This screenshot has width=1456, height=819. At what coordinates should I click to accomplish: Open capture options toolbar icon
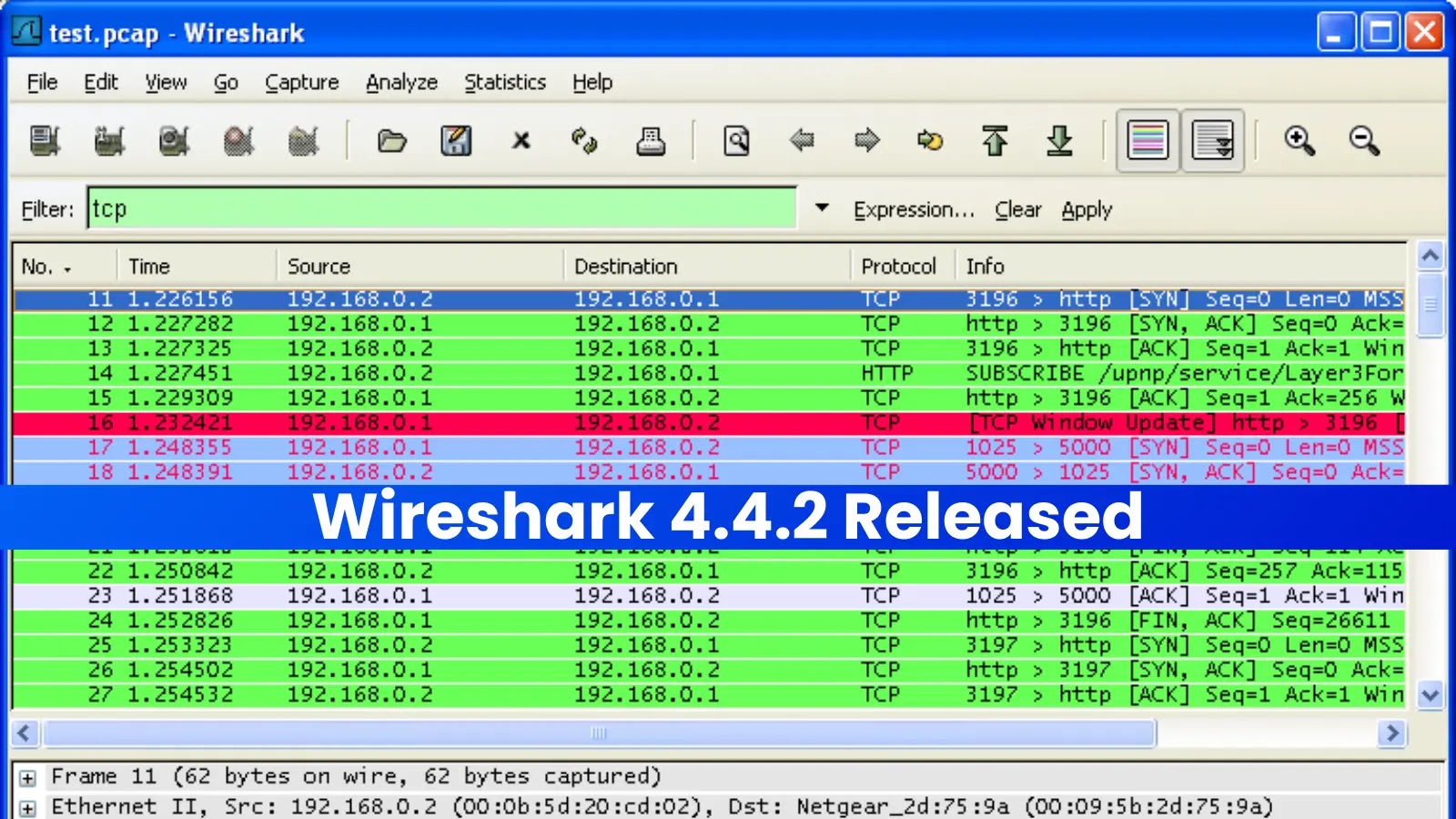(109, 141)
